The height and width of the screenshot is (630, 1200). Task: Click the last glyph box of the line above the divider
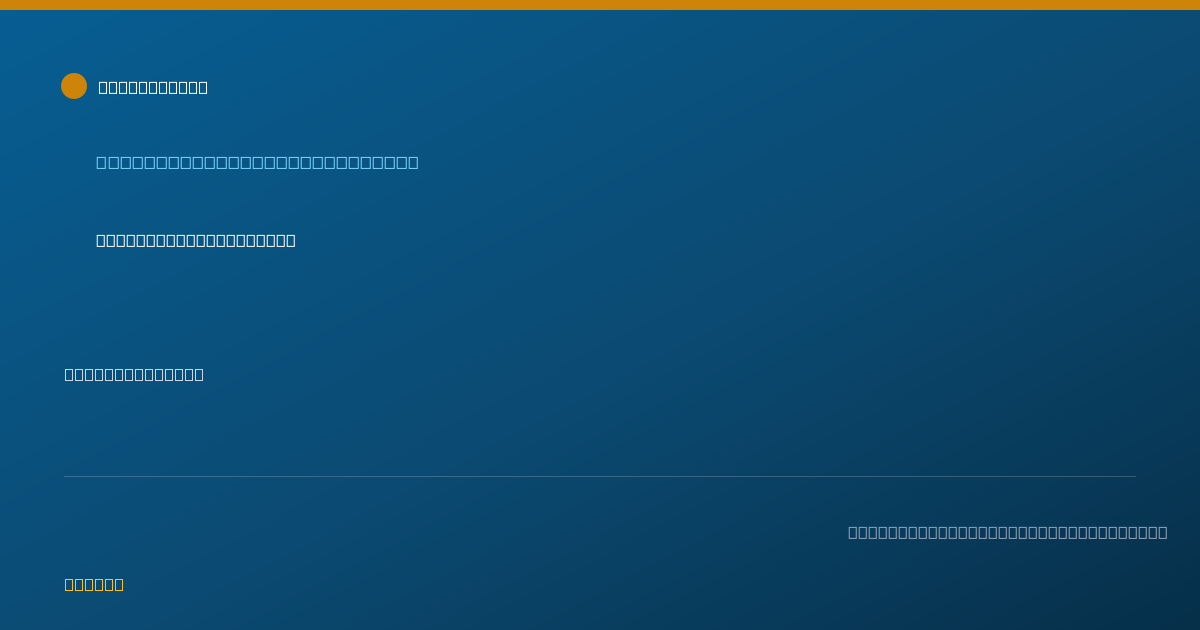click(x=199, y=374)
